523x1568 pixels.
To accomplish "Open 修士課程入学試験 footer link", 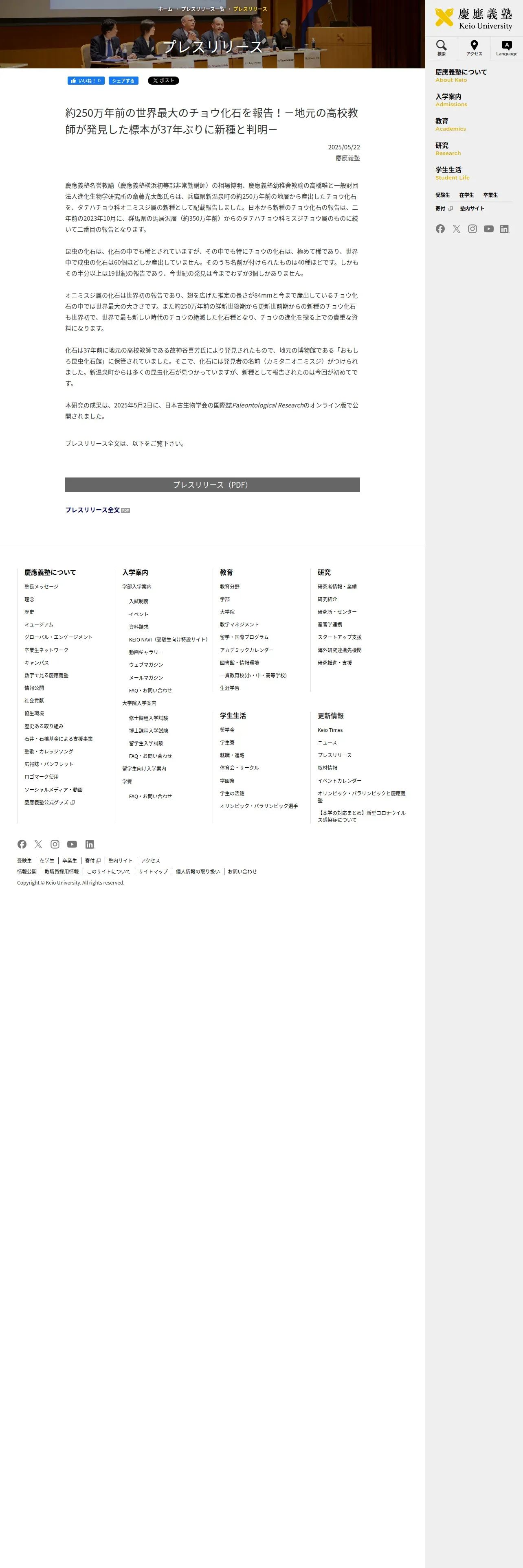I will coord(149,718).
